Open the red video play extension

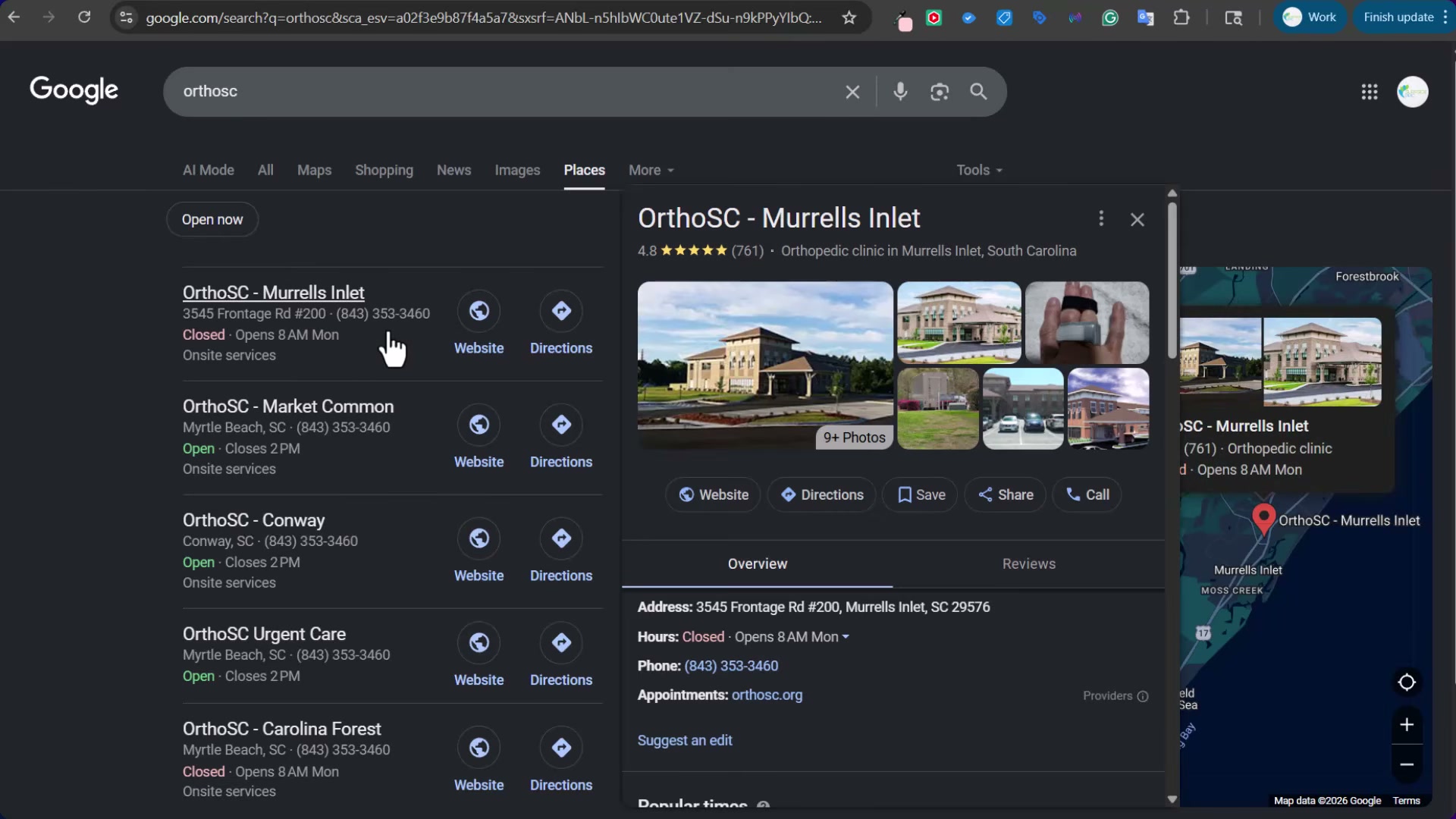click(934, 17)
